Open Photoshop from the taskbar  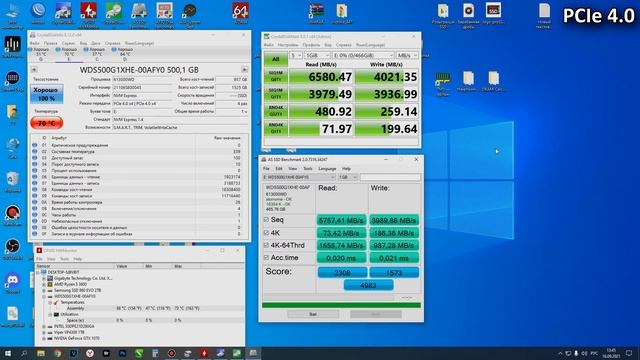coord(122,353)
